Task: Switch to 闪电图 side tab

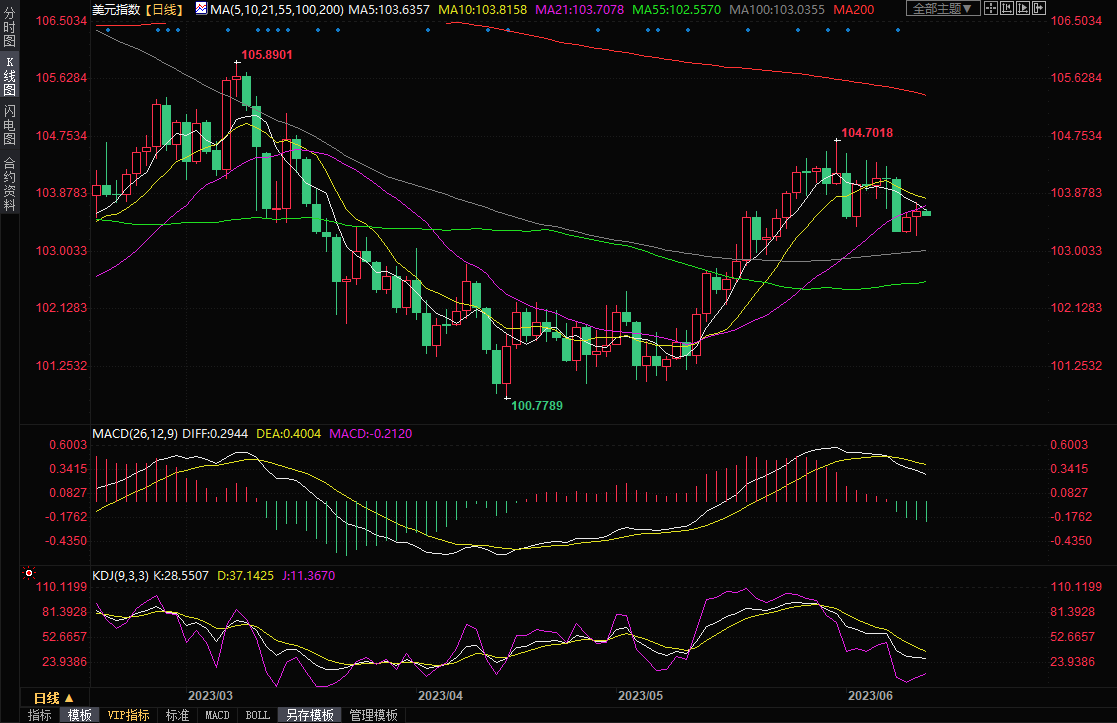Action: click(9, 124)
